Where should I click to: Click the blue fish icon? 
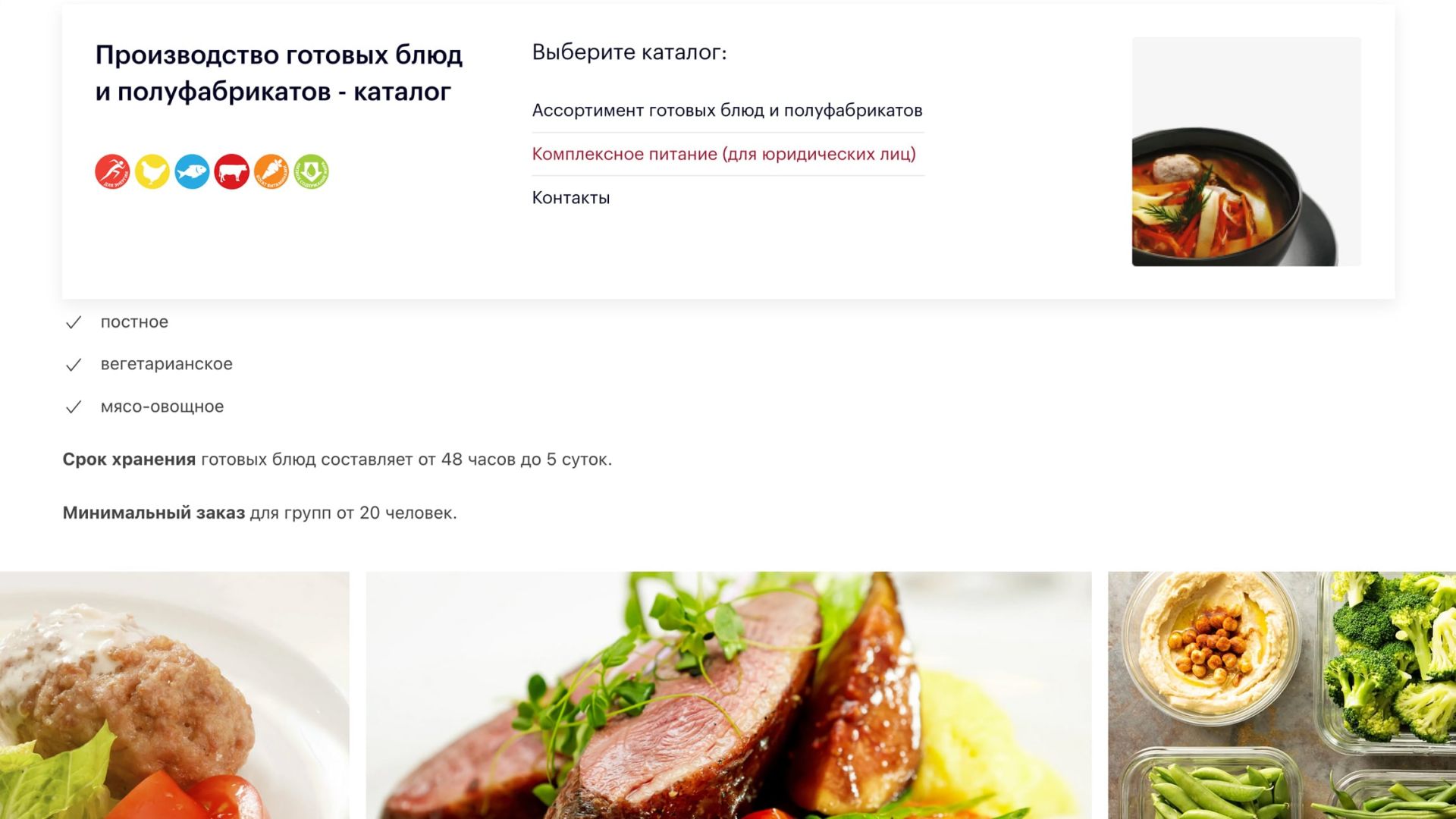(192, 171)
